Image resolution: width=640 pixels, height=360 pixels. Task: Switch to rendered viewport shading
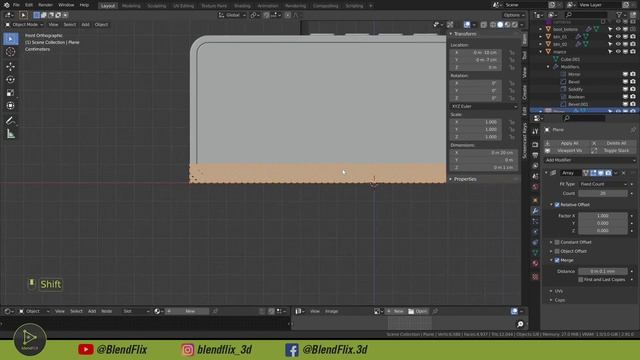tap(515, 25)
